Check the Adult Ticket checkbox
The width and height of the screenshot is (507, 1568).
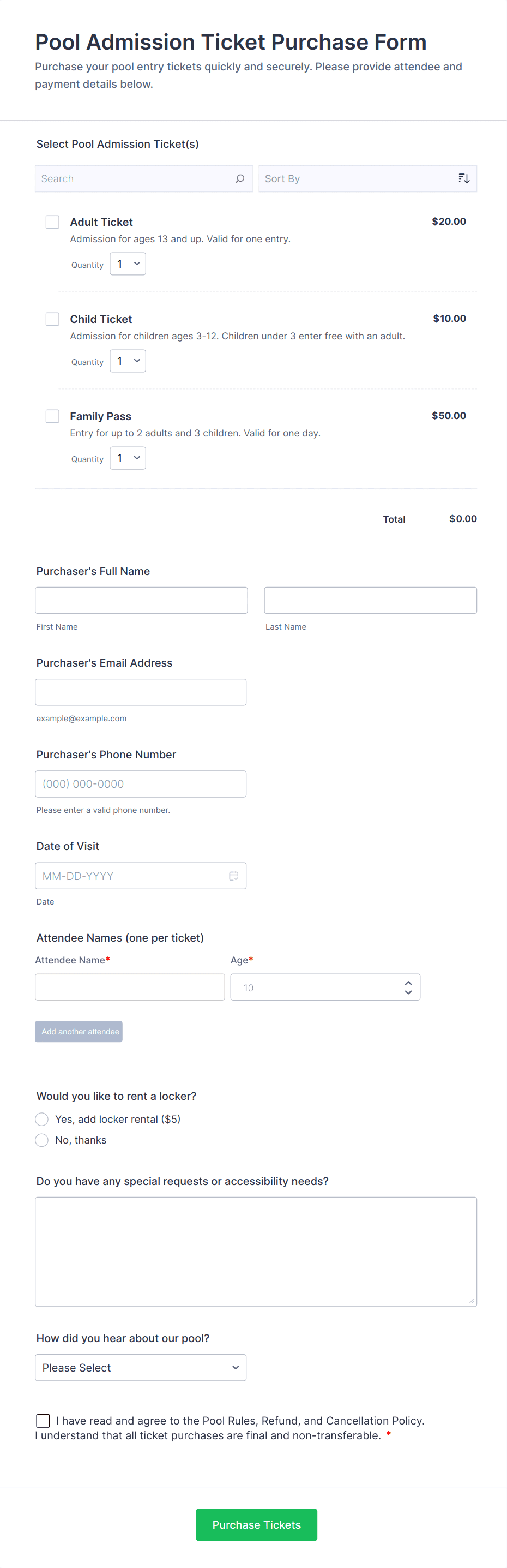click(53, 222)
